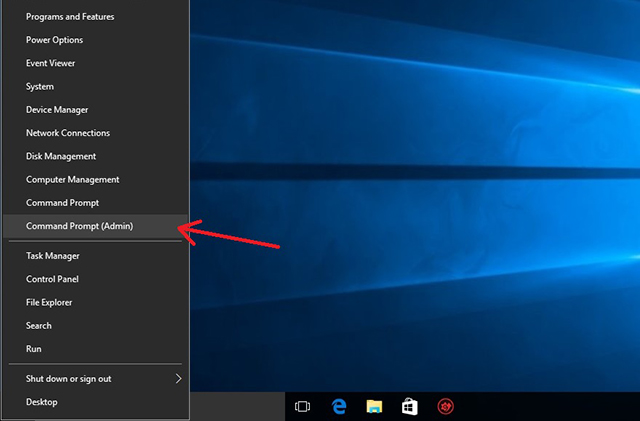
Task: Open File Explorer taskbar icon
Action: [374, 407]
